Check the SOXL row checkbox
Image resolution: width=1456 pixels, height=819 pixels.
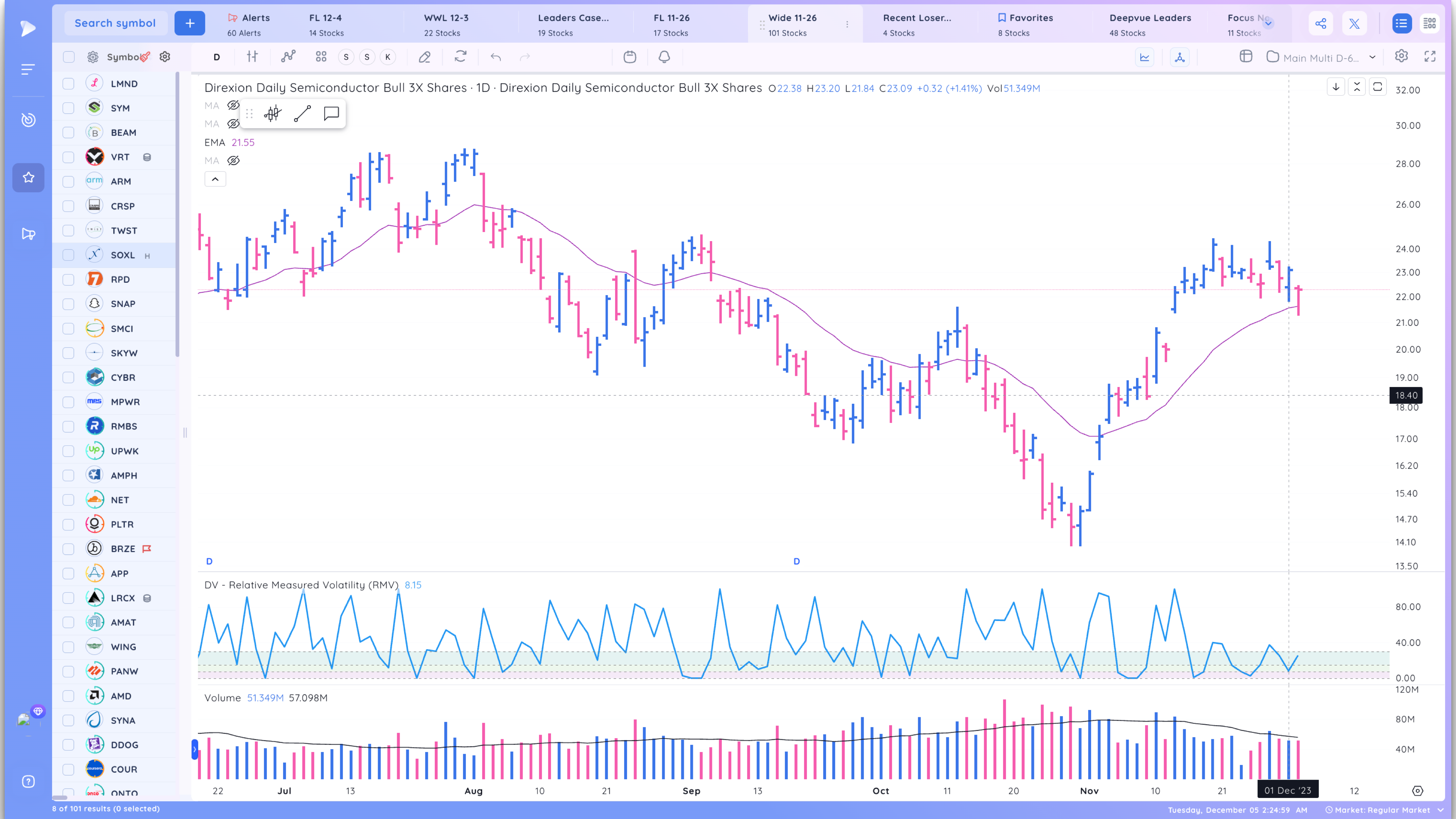(x=68, y=255)
